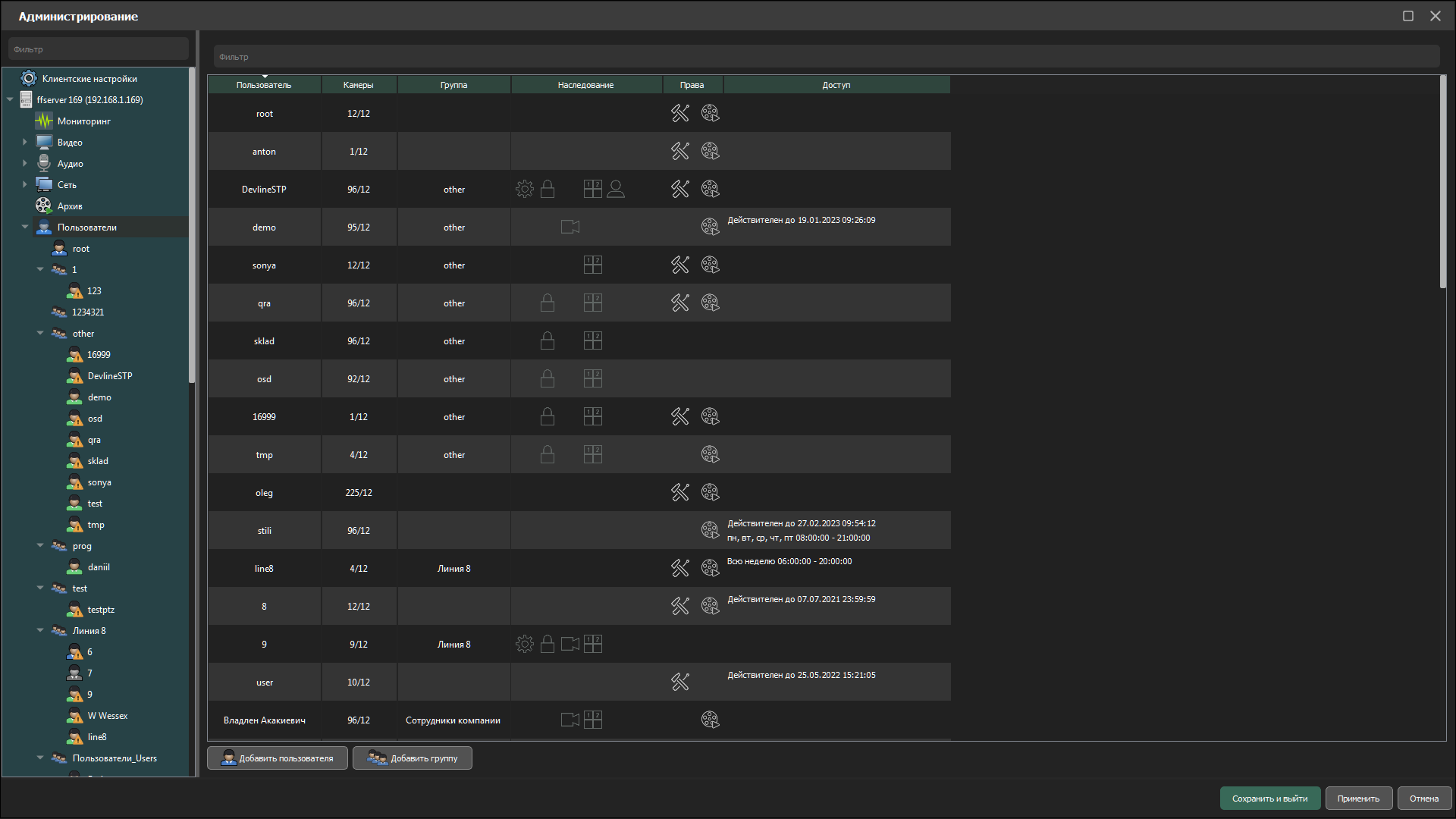
Task: Click Сохранить и выйти button
Action: [x=1269, y=798]
